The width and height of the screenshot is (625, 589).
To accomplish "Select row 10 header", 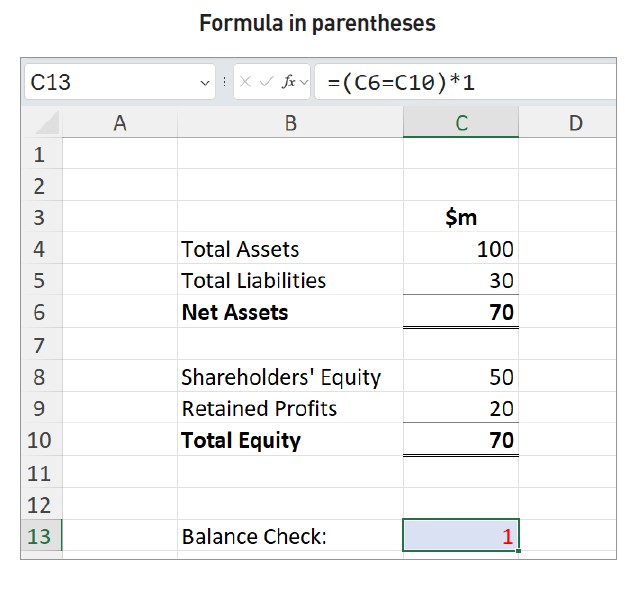I will click(x=41, y=439).
